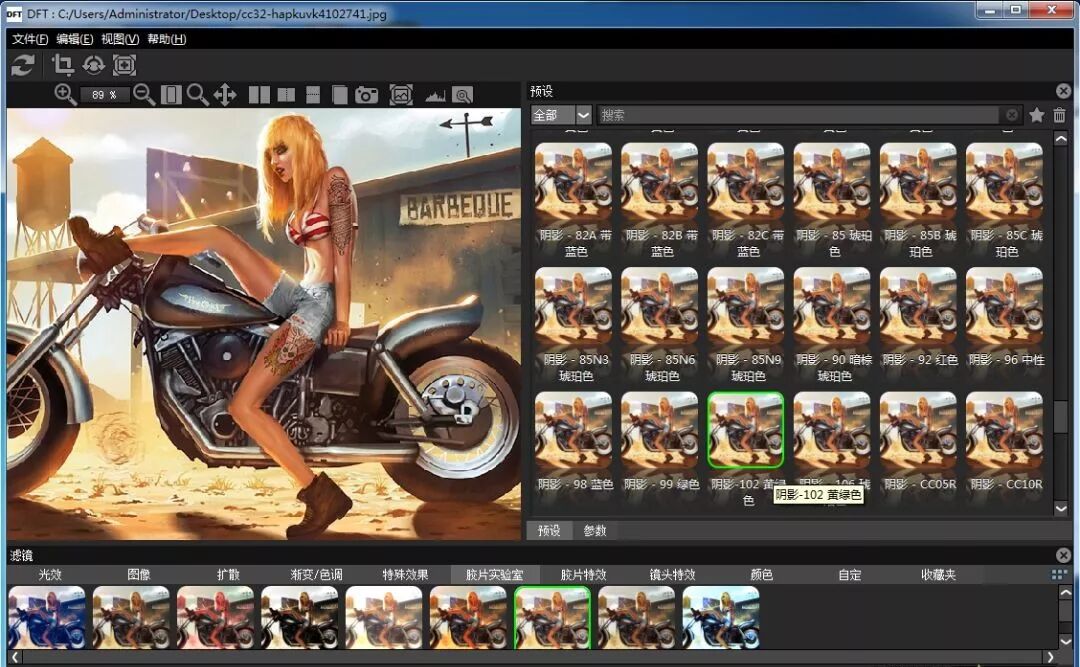Apply preset 阴影 - 82C 带蓝色
The height and width of the screenshot is (667, 1080).
coord(745,181)
